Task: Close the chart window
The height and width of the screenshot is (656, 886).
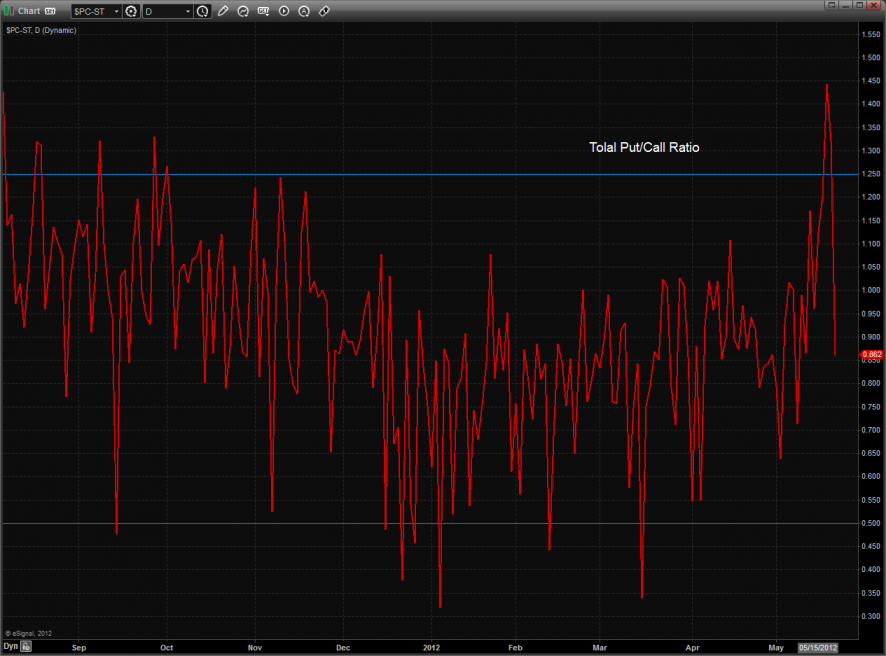Action: click(x=875, y=5)
